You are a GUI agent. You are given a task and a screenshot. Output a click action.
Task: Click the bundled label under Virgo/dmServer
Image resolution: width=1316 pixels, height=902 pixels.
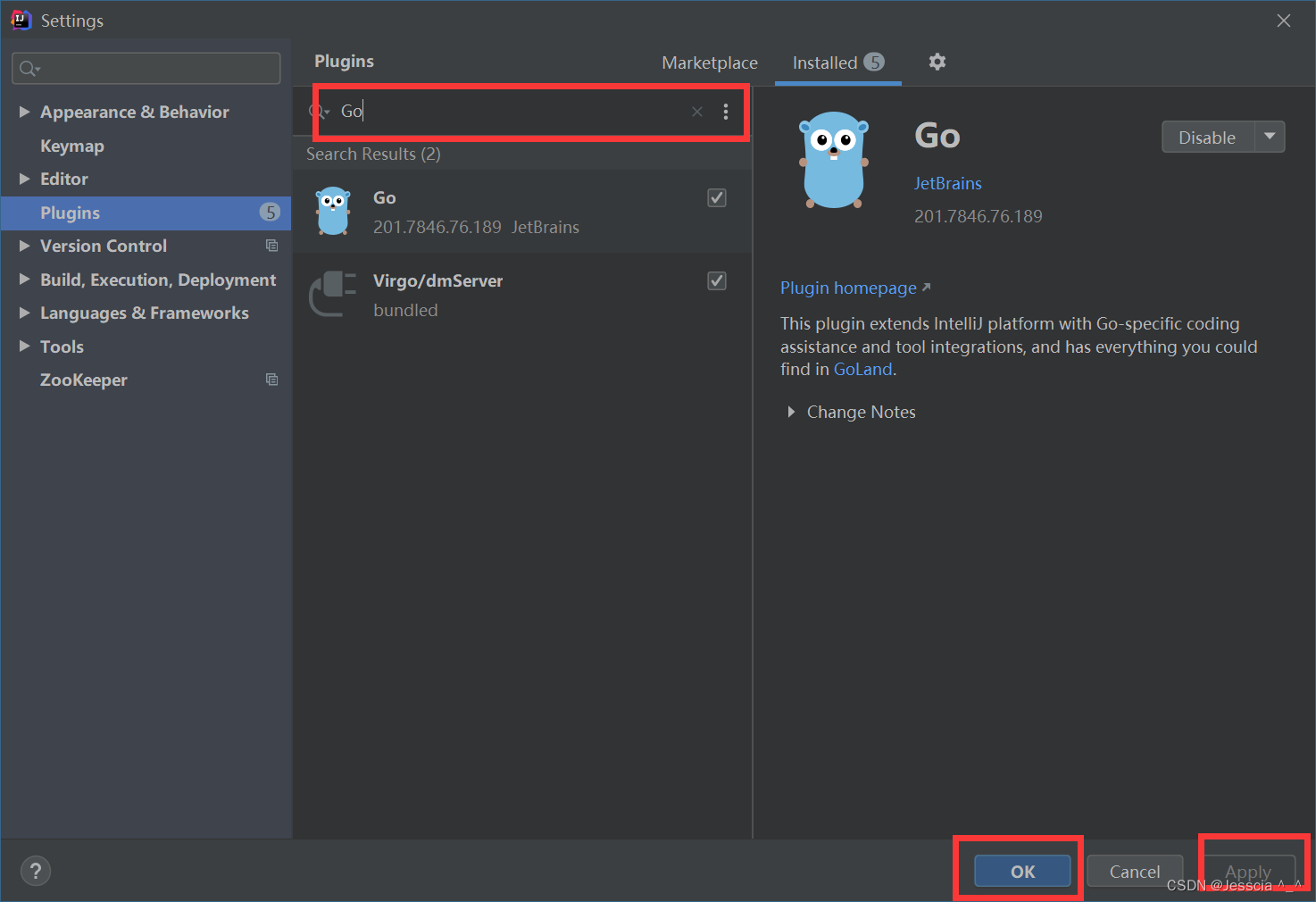(x=405, y=310)
